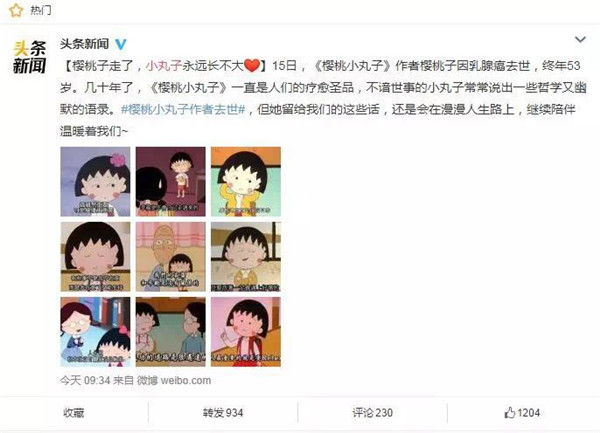Open thumbnail of Maruko with pink flower
This screenshot has width=600, height=433.
[x=95, y=182]
